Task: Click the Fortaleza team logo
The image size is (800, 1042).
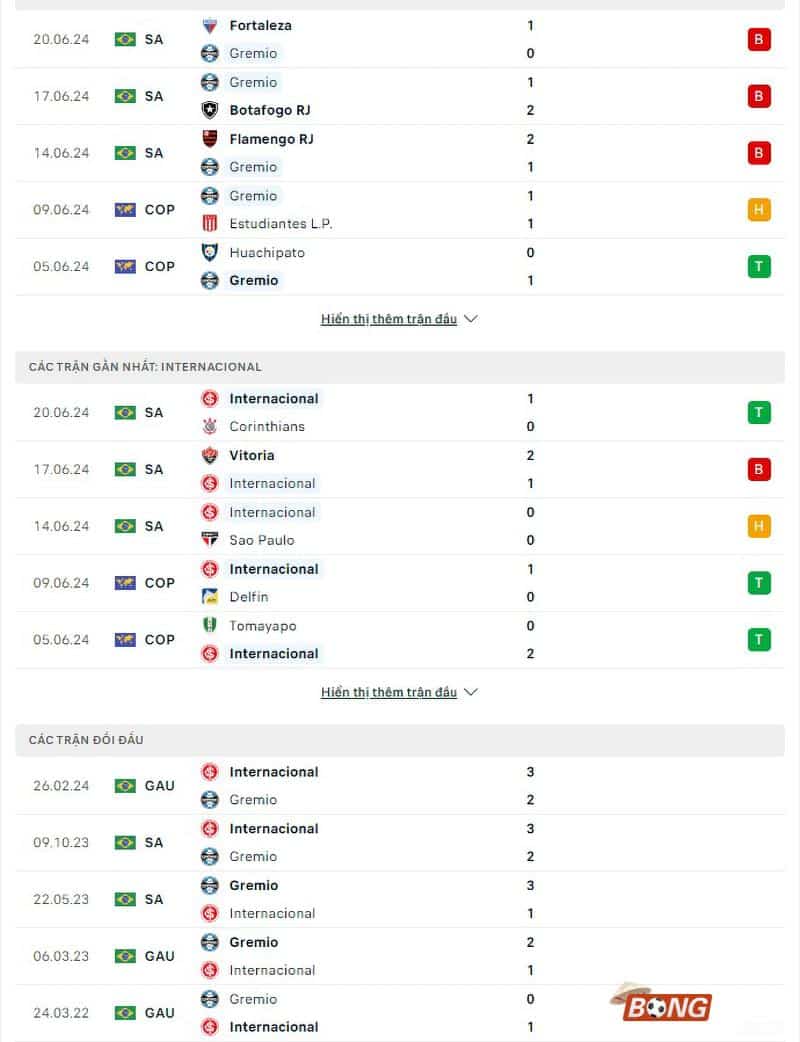Action: tap(210, 25)
